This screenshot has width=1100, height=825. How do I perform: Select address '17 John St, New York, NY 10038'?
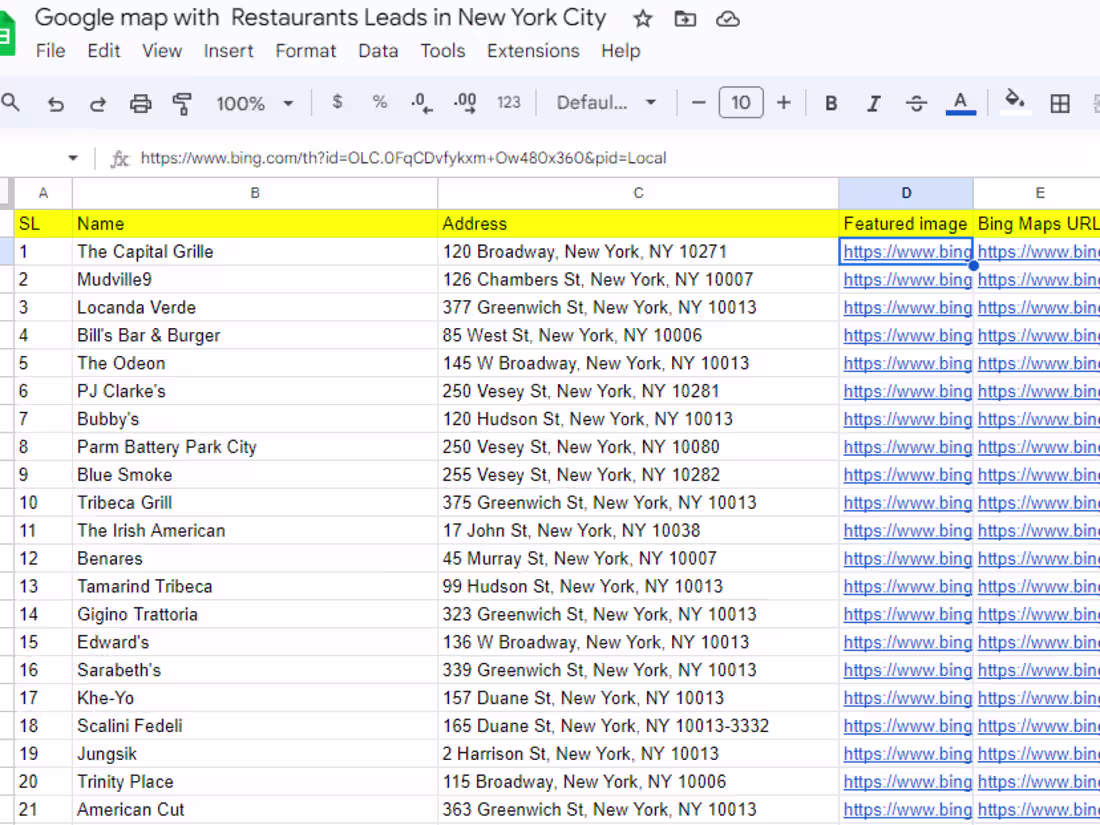(x=638, y=531)
